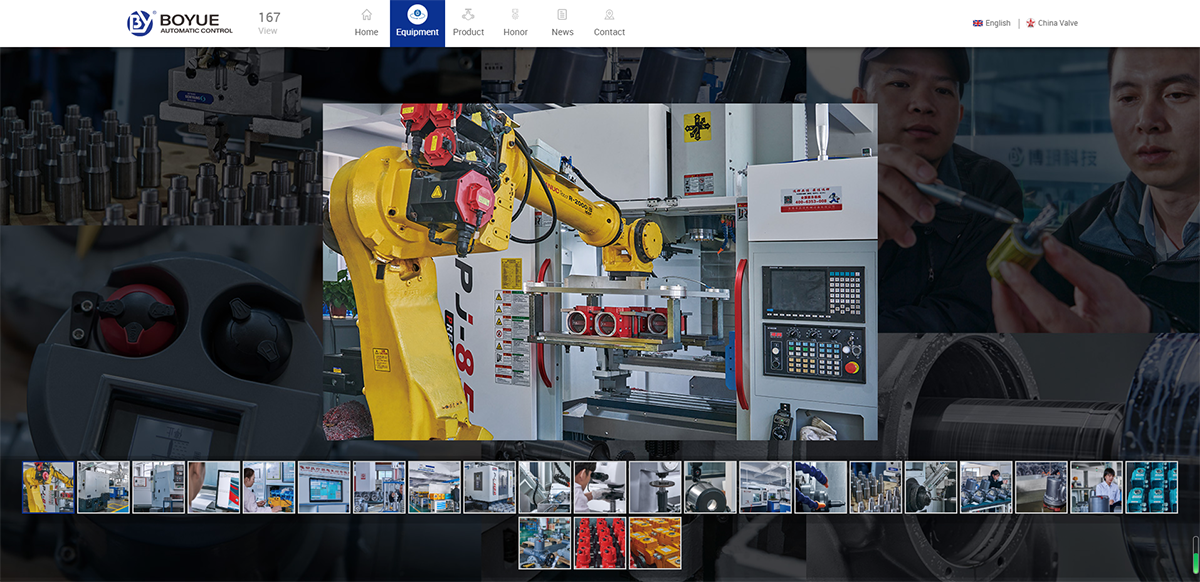
Task: Select the orange actuators thumbnail
Action: pos(655,543)
